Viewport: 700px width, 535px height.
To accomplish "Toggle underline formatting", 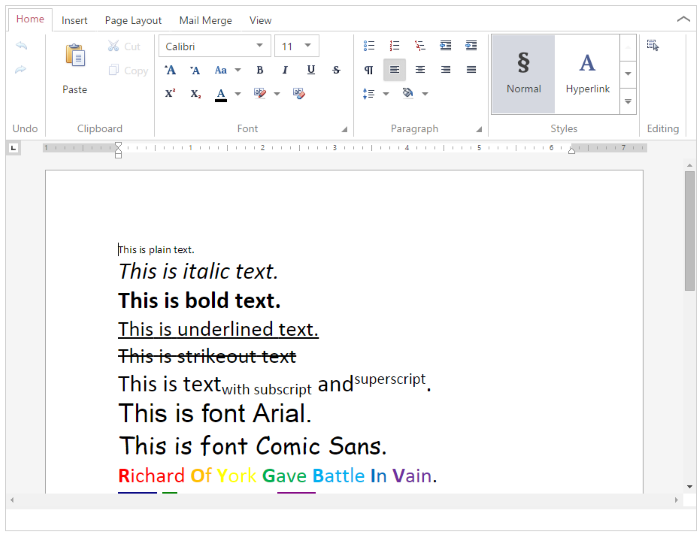I will 311,70.
